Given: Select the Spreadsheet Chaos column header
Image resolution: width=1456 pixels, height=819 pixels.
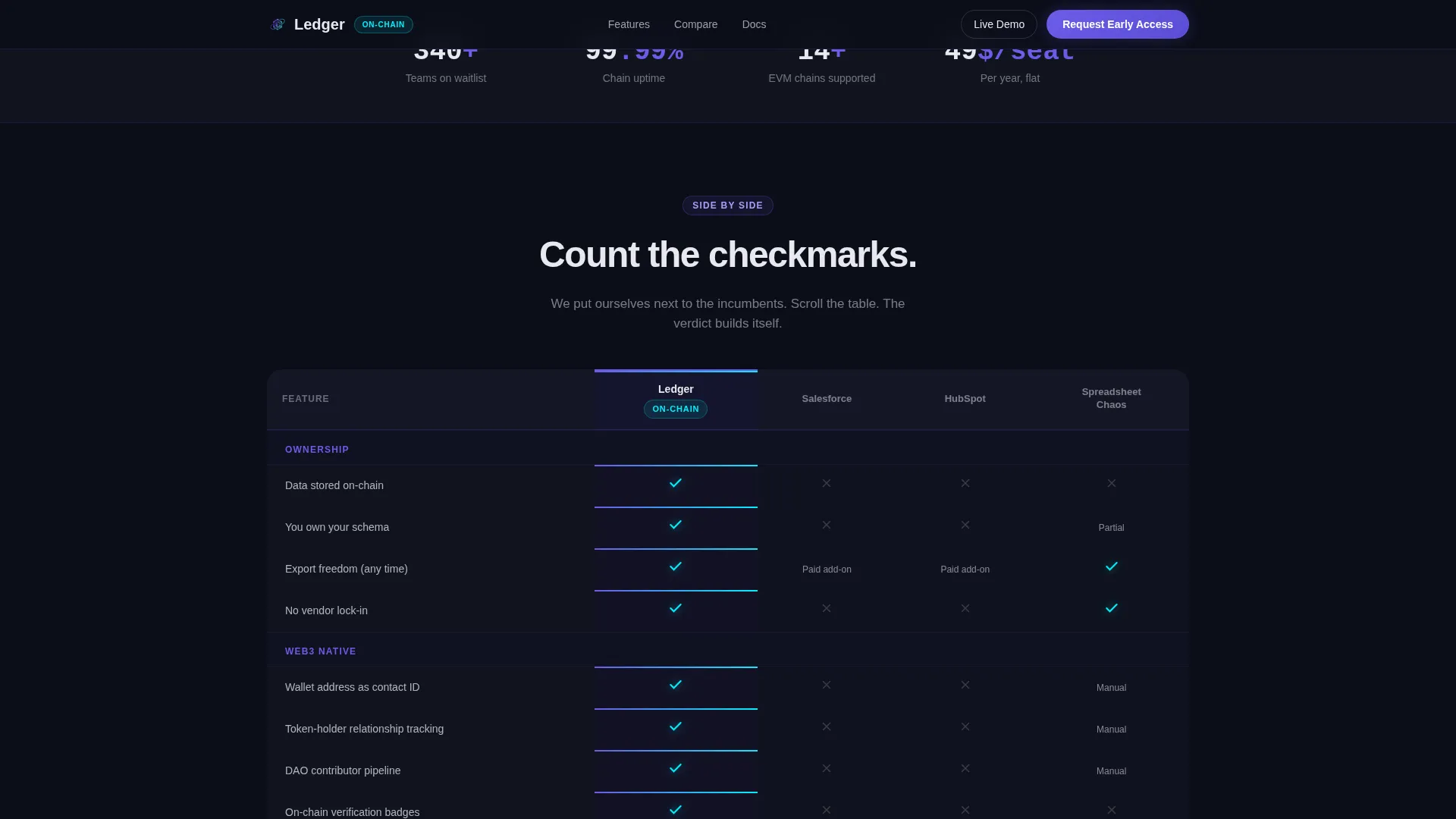Looking at the screenshot, I should click(x=1111, y=398).
